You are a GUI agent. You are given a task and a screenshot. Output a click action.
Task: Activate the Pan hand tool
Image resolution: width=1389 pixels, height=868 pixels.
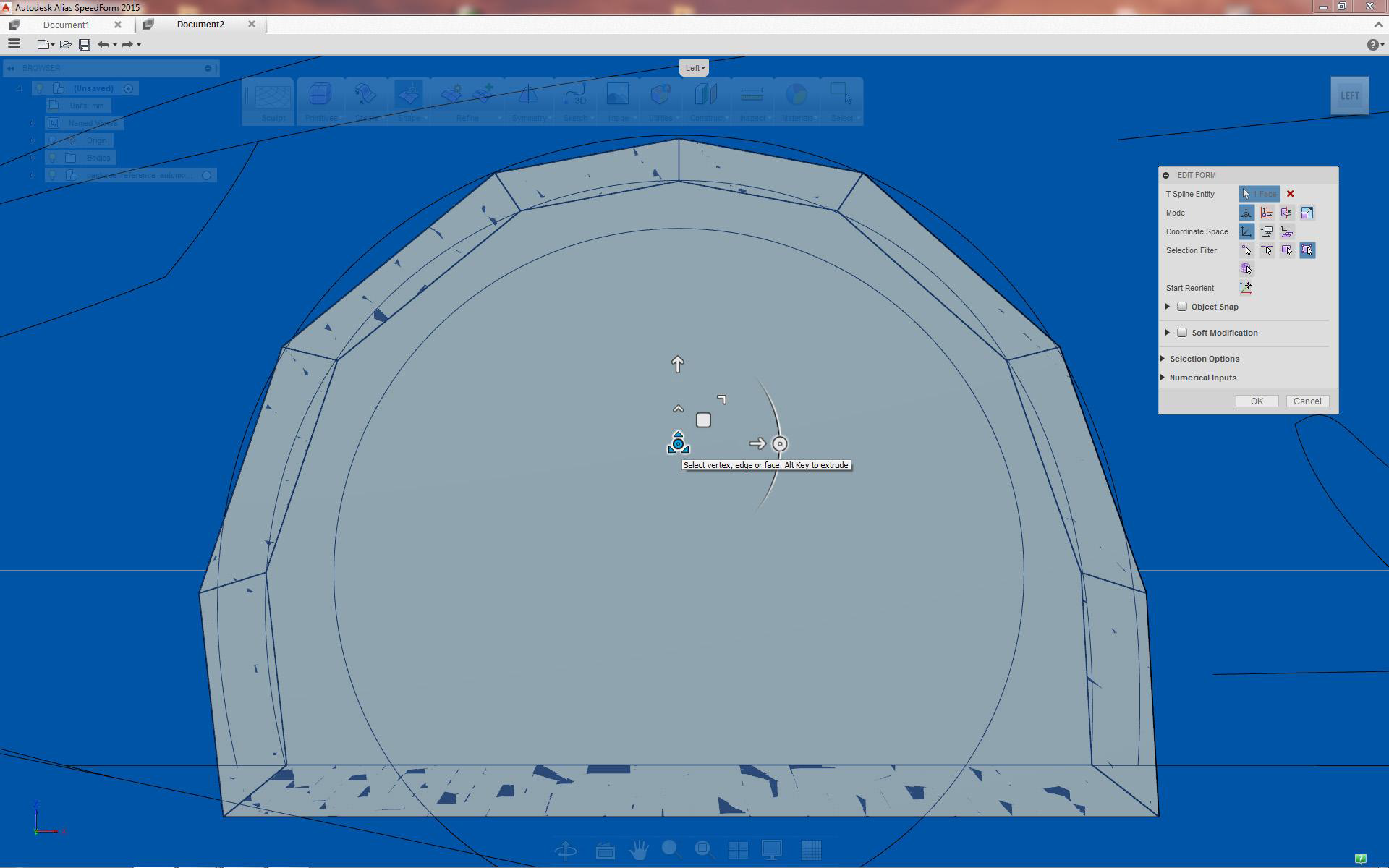coord(638,850)
